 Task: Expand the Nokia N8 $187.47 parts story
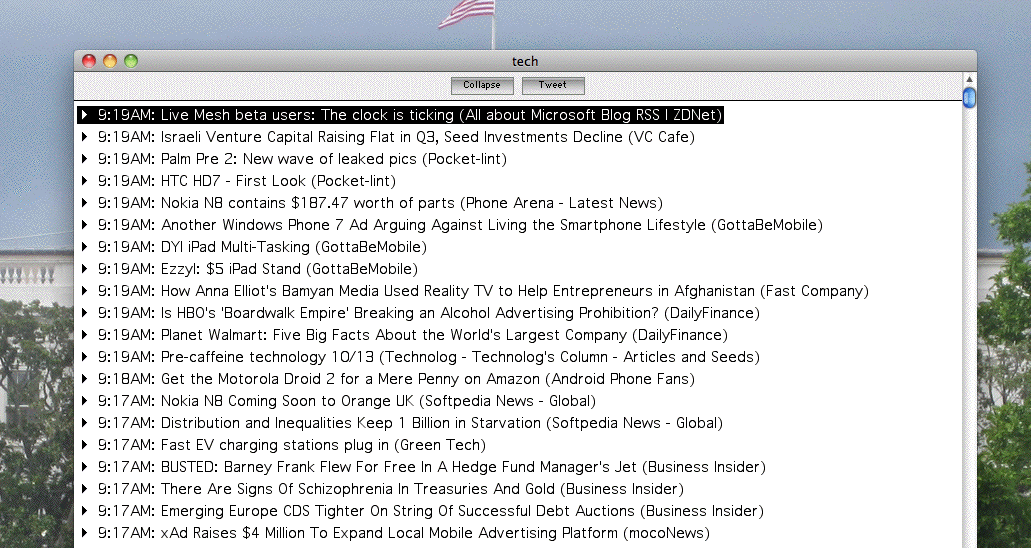click(86, 203)
